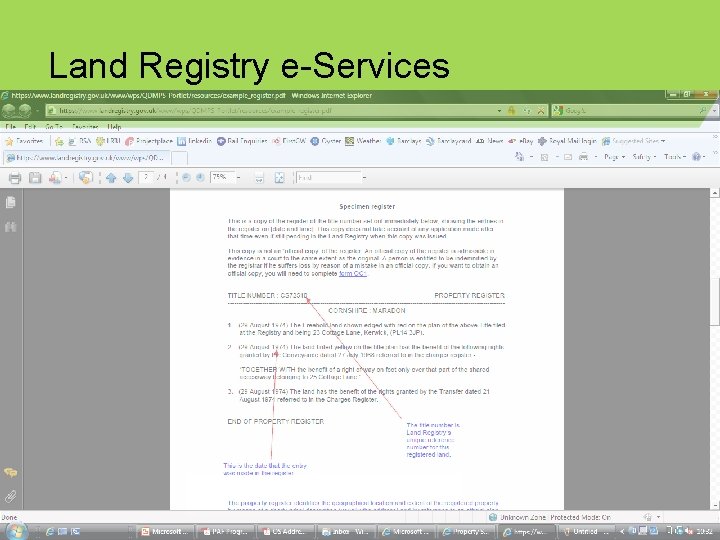The width and height of the screenshot is (720, 540).
Task: Click the scrolling mode icon in PDF toolbar
Action: click(x=259, y=178)
